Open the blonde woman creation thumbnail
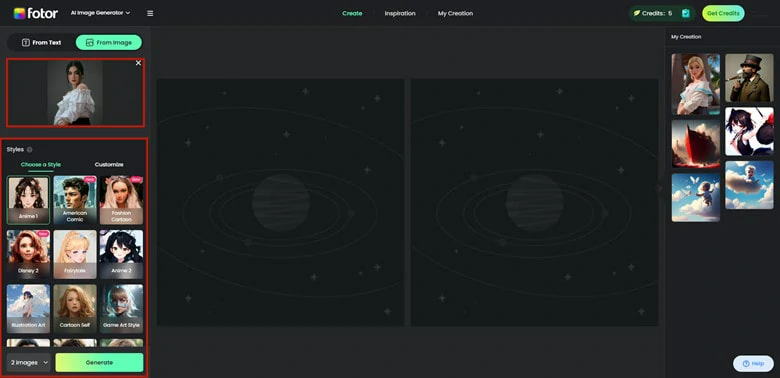This screenshot has height=378, width=780. click(695, 85)
